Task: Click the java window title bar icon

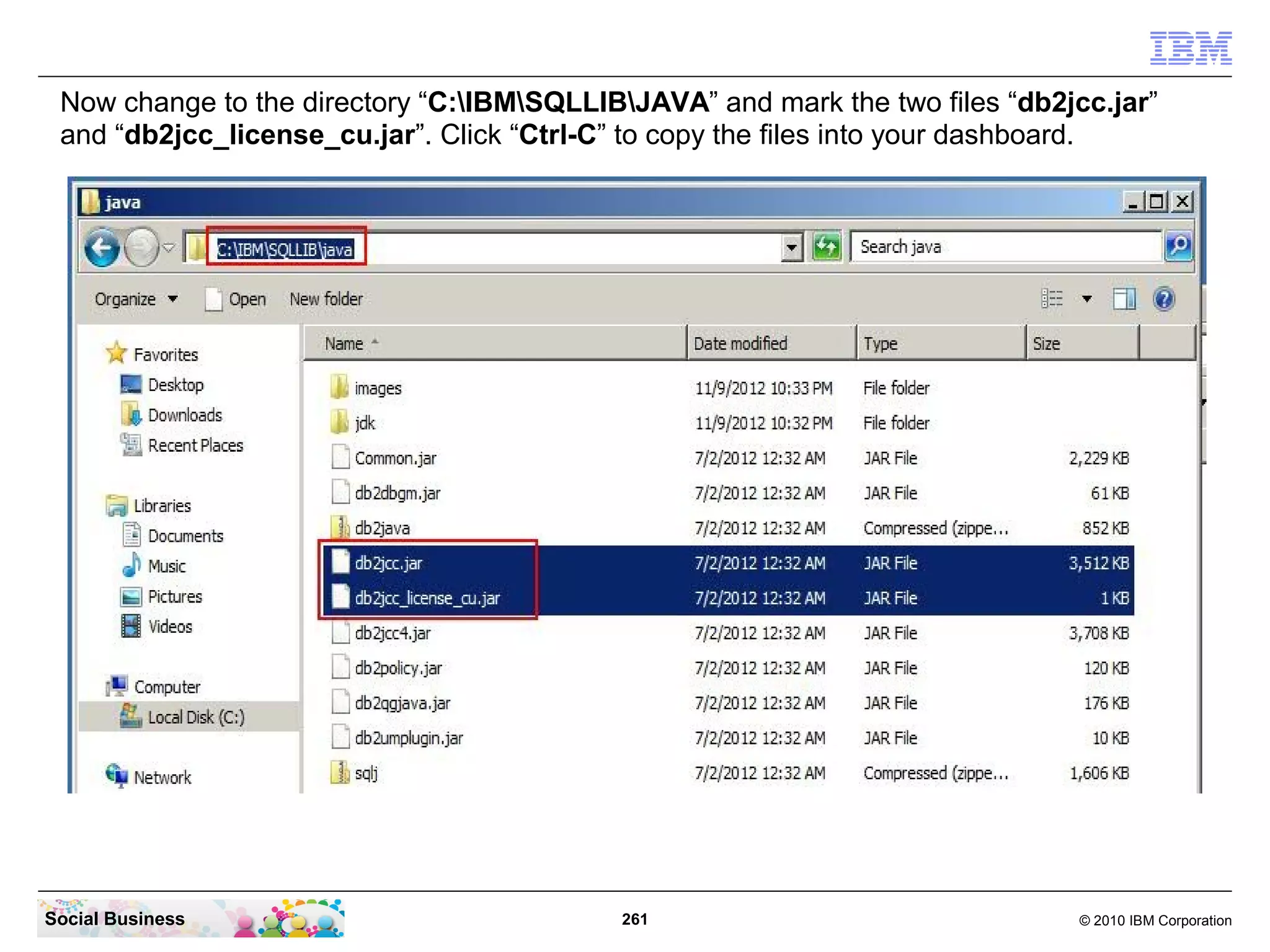Action: [x=91, y=201]
